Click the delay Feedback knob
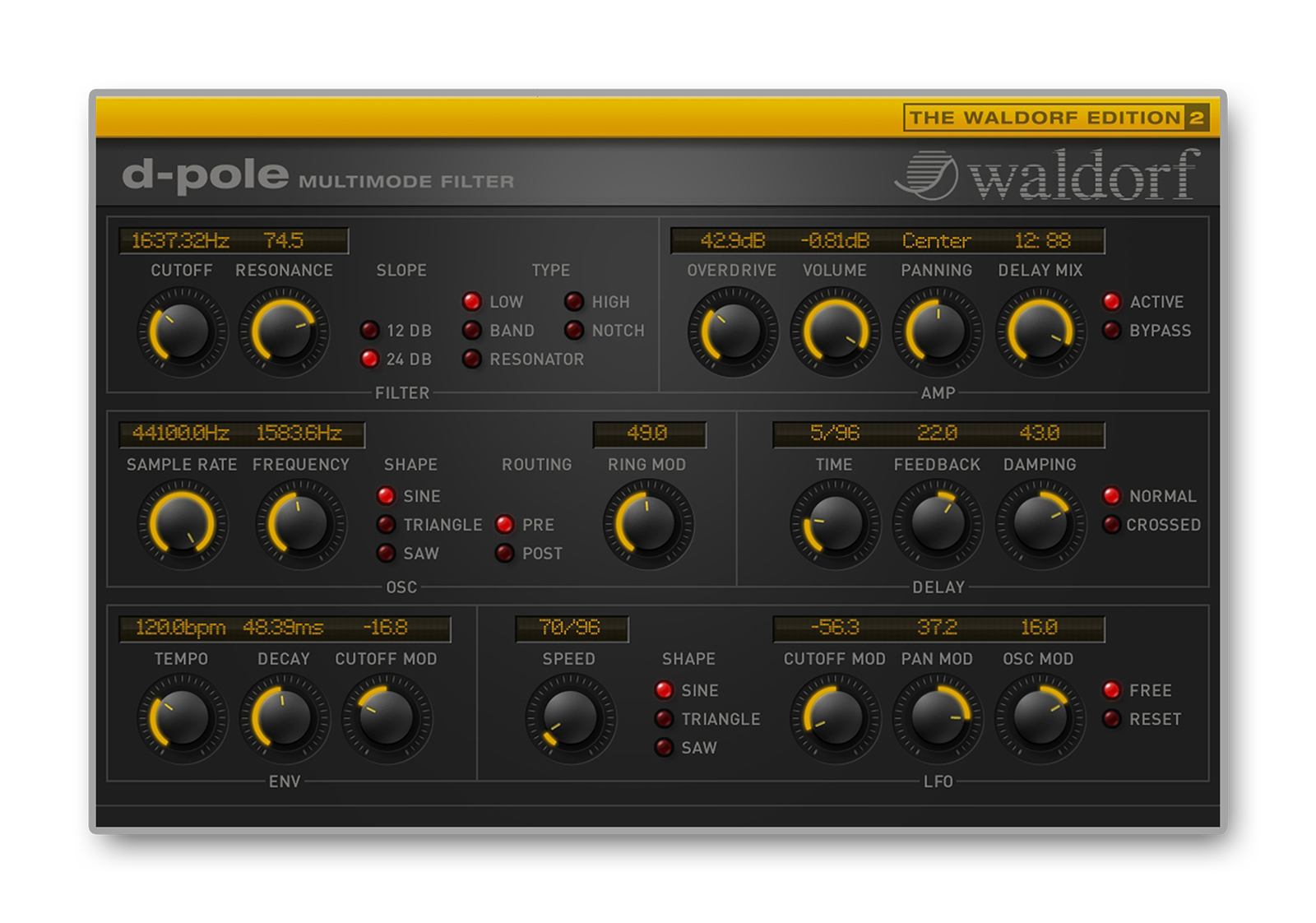The width and height of the screenshot is (1316, 923). (x=938, y=525)
